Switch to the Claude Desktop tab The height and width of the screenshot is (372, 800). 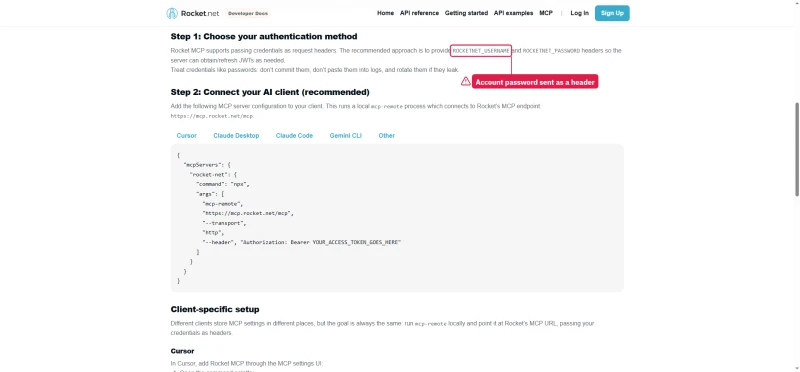click(236, 136)
